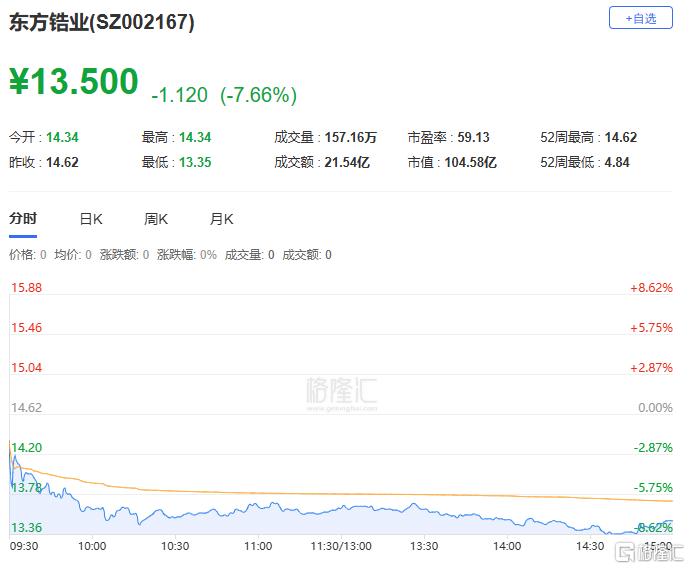Click the 涨跌额 readout in chart header
This screenshot has width=690, height=569.
pyautogui.click(x=125, y=255)
